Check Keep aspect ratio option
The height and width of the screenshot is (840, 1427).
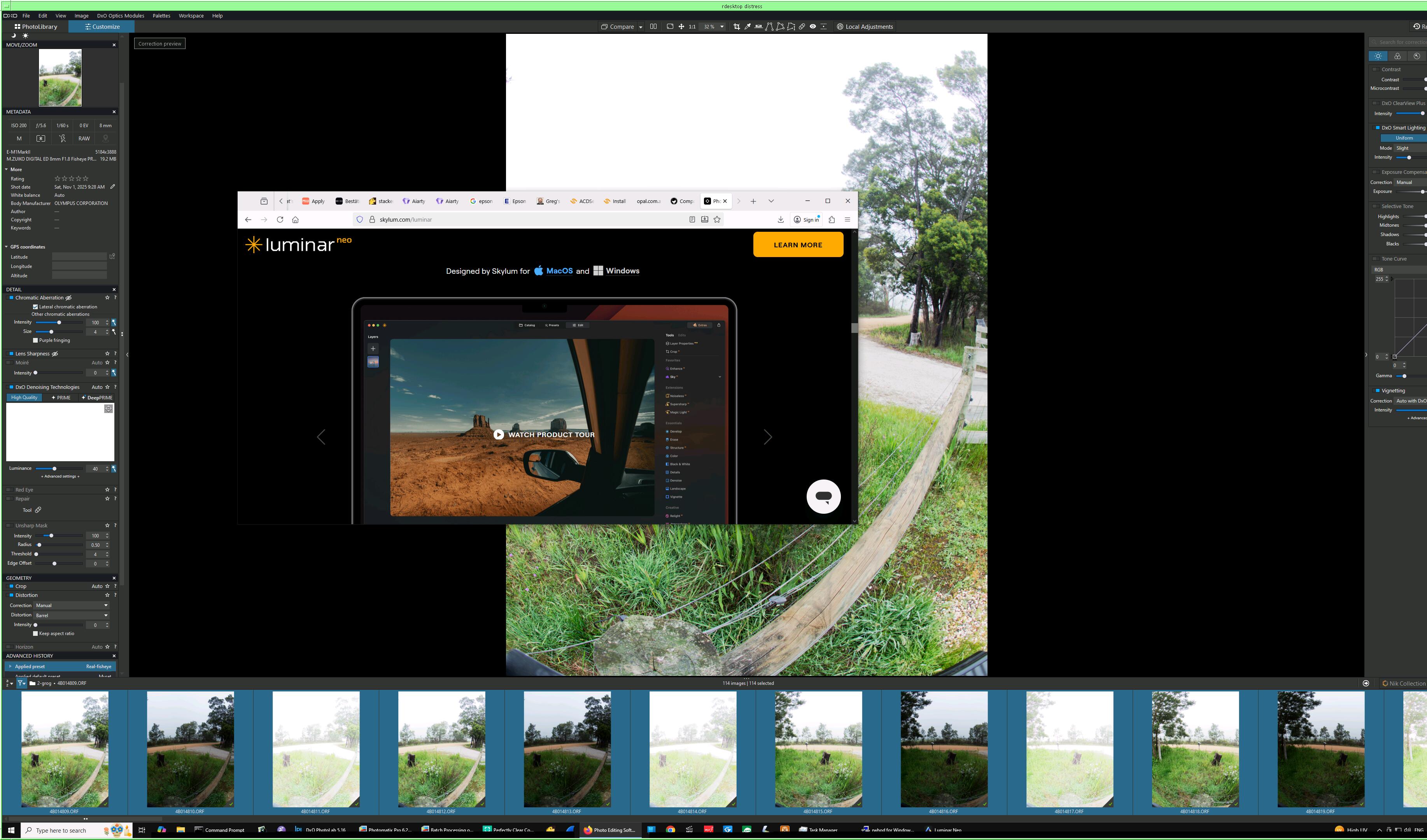point(35,633)
